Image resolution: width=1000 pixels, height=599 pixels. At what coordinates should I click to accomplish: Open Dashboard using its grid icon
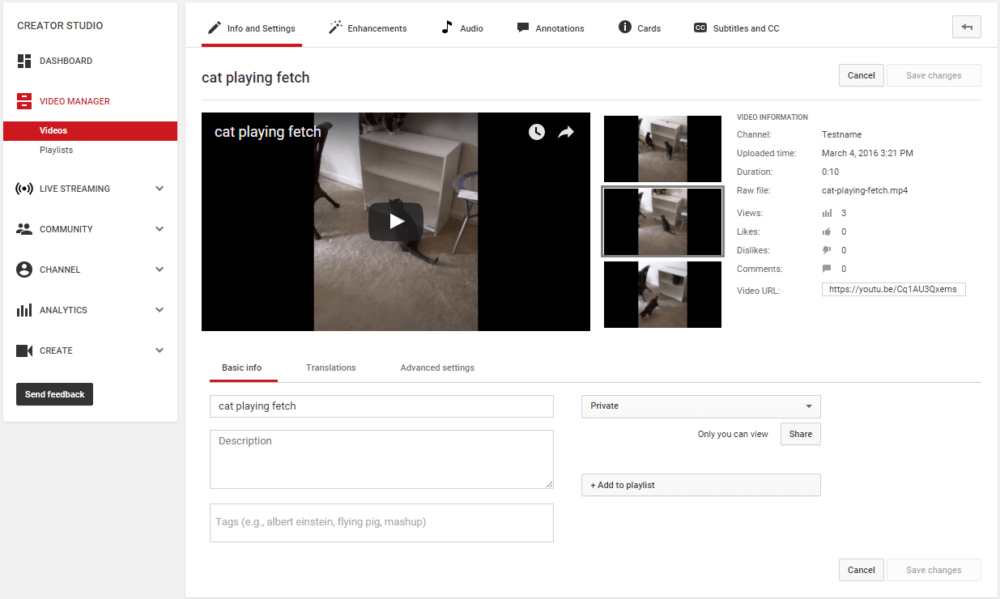pyautogui.click(x=23, y=61)
